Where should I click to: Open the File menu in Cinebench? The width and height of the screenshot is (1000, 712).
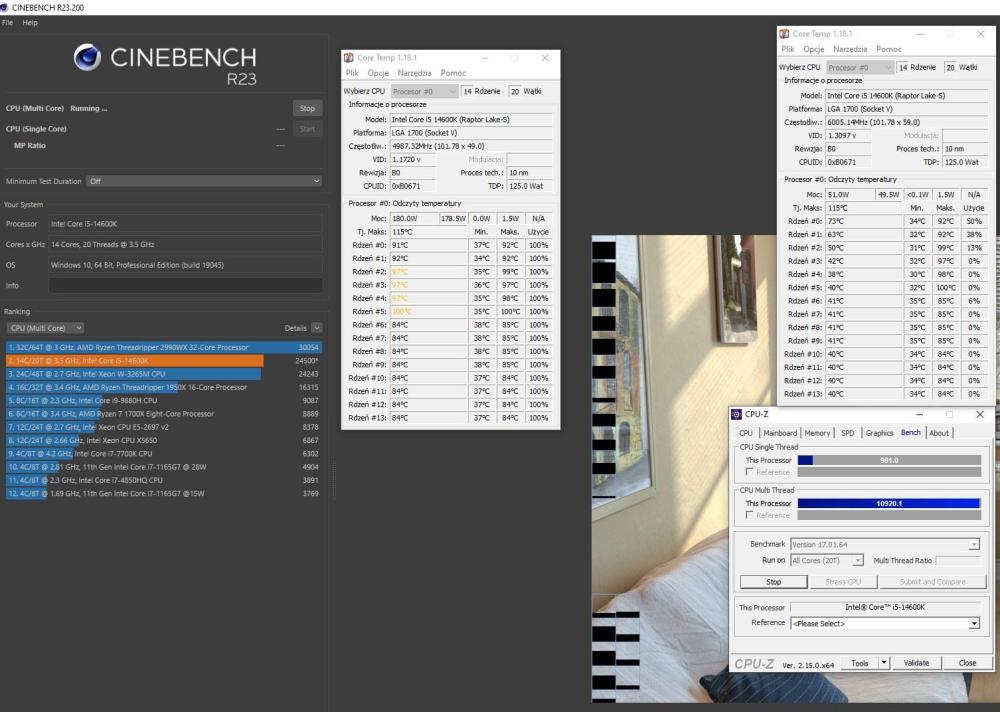pyautogui.click(x=8, y=23)
